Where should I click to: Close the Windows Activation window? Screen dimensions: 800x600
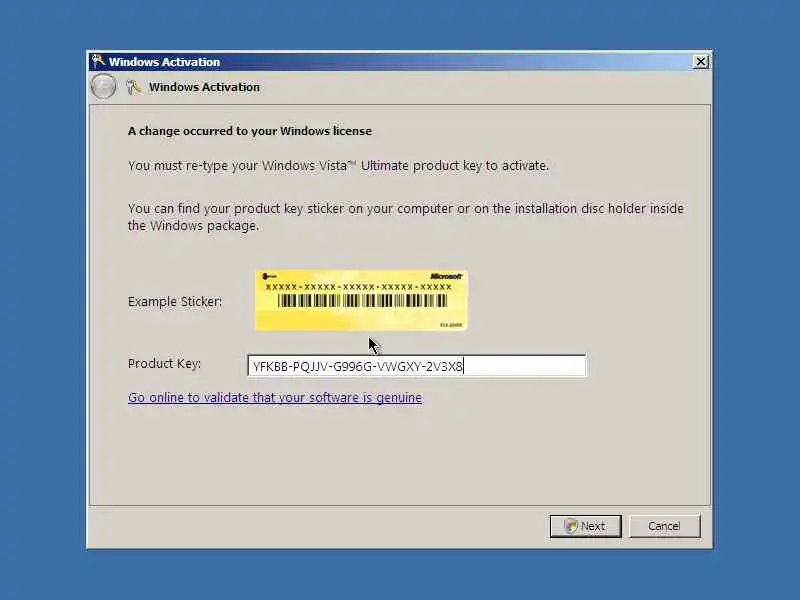[x=701, y=62]
